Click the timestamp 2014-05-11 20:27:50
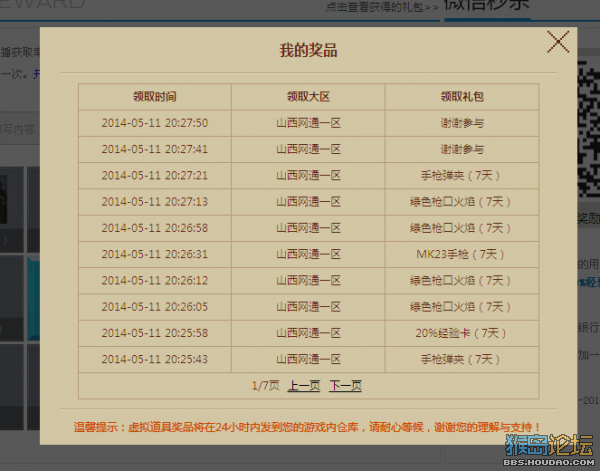 [x=155, y=123]
